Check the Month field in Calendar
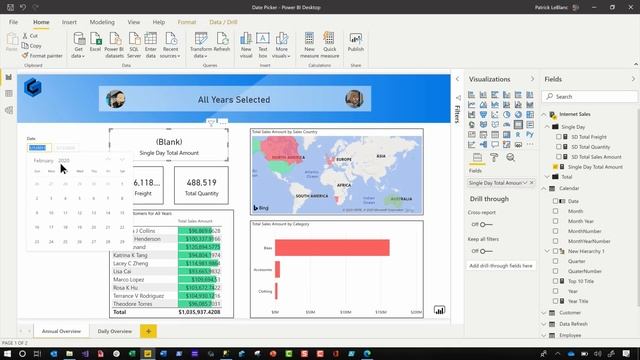The height and width of the screenshot is (360, 640). tap(556, 211)
